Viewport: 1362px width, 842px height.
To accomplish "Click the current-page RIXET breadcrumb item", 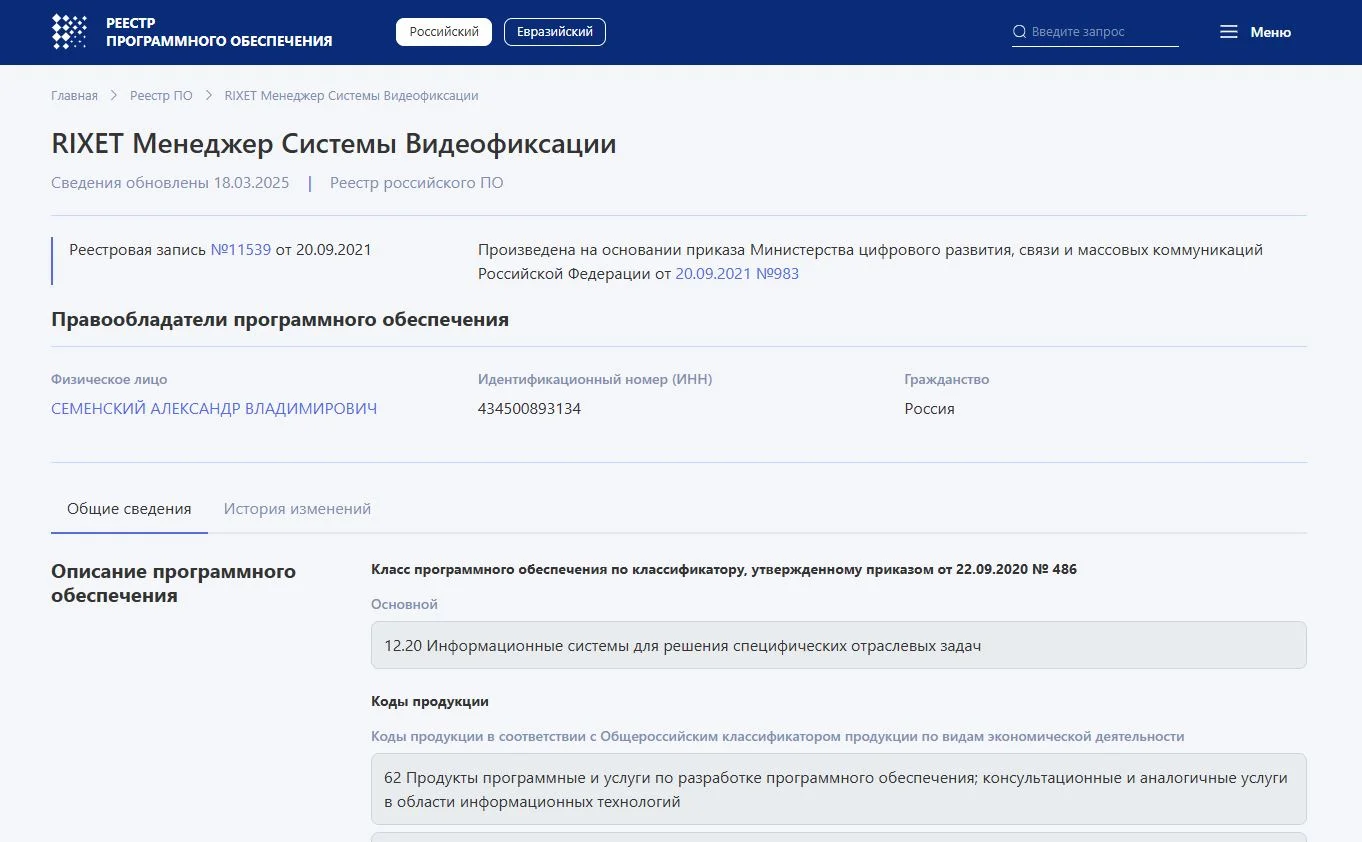I will point(351,96).
